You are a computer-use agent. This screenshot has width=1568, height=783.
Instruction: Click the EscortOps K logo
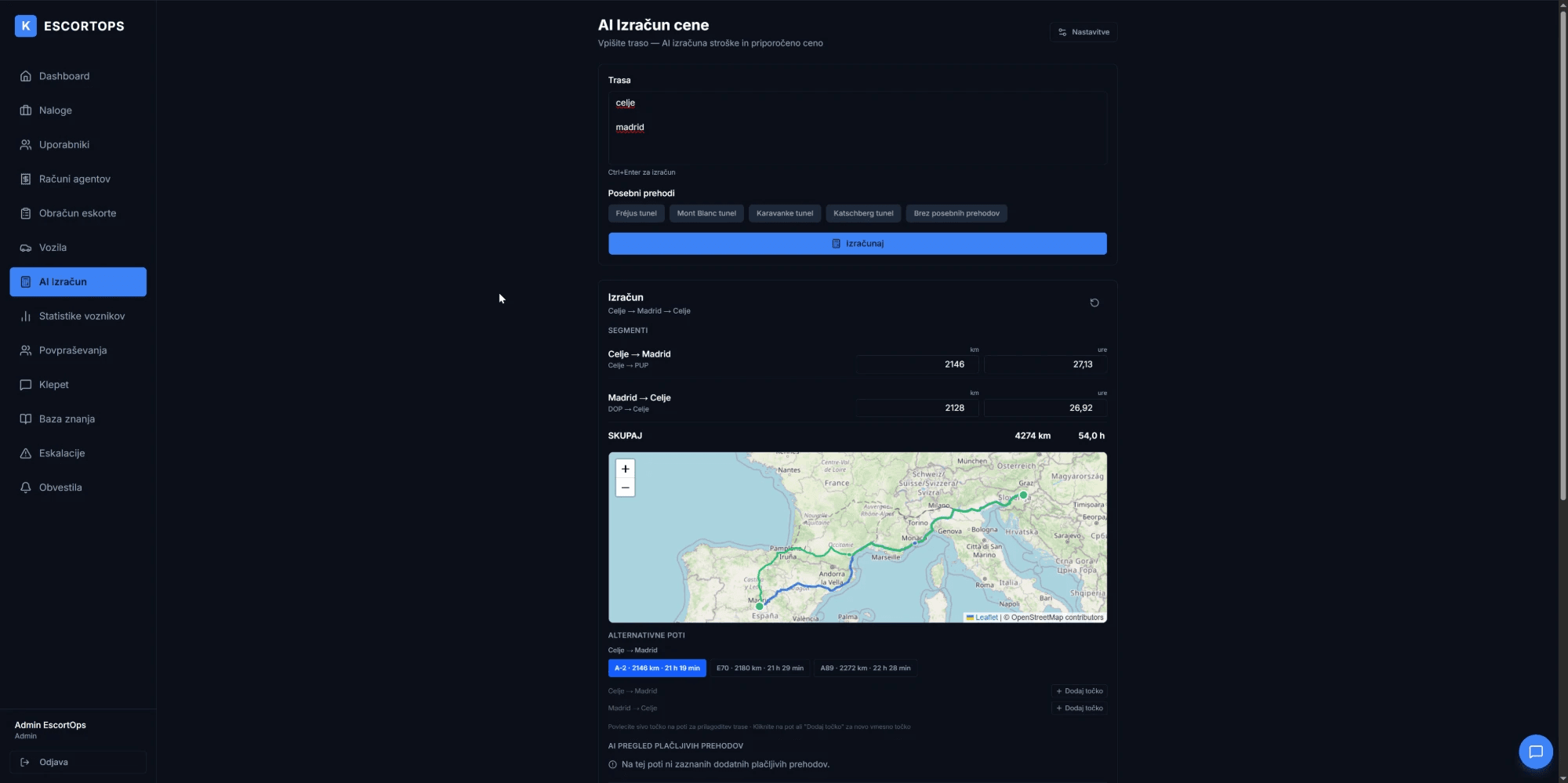pos(26,26)
